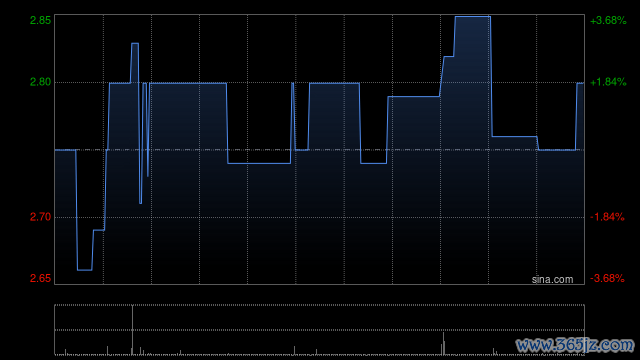Click the 2.80 price axis label
This screenshot has width=640, height=360.
point(40,82)
